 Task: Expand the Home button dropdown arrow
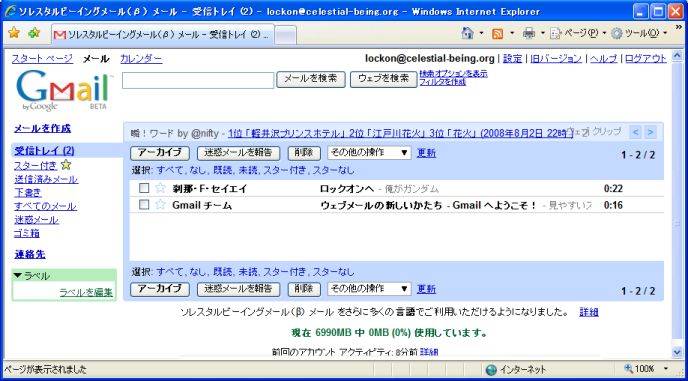pos(481,33)
